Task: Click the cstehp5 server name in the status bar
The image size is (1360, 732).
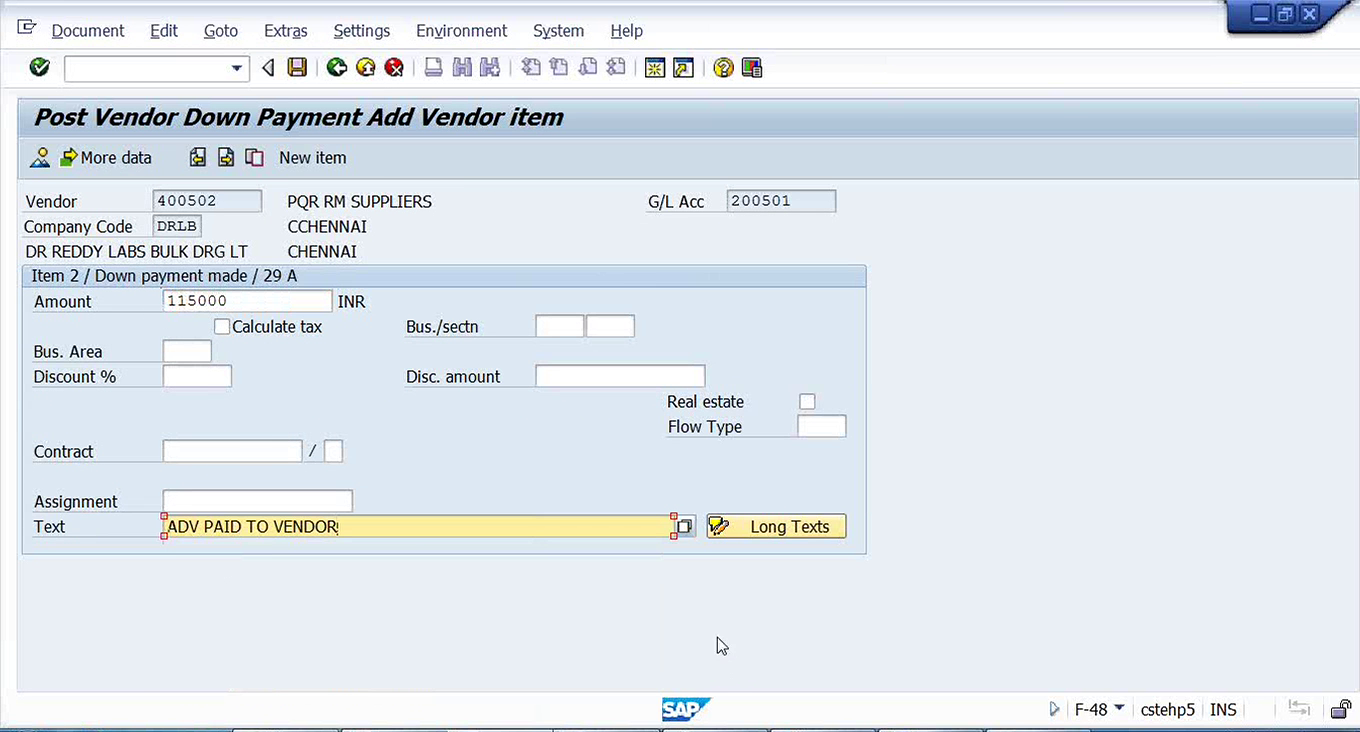Action: click(x=1168, y=709)
